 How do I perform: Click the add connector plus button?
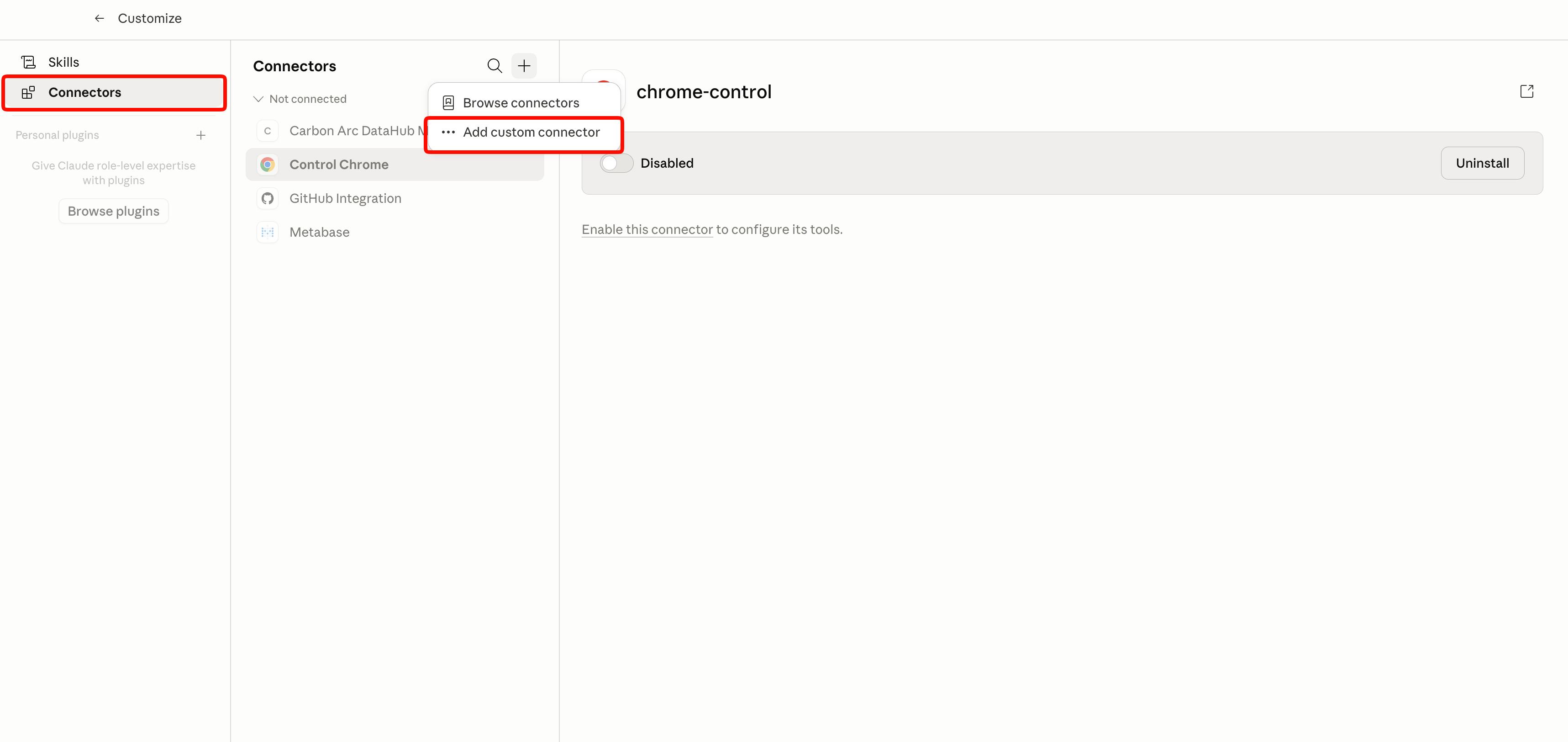coord(523,66)
